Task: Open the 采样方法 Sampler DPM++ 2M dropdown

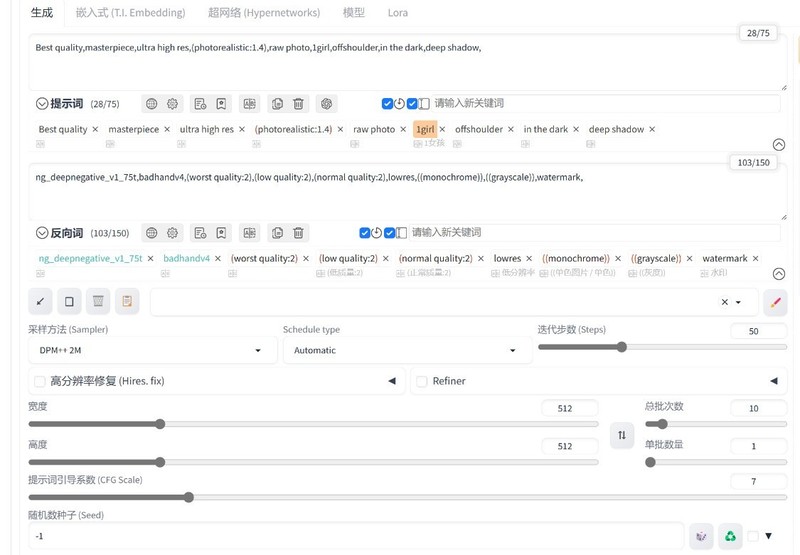Action: click(x=152, y=350)
